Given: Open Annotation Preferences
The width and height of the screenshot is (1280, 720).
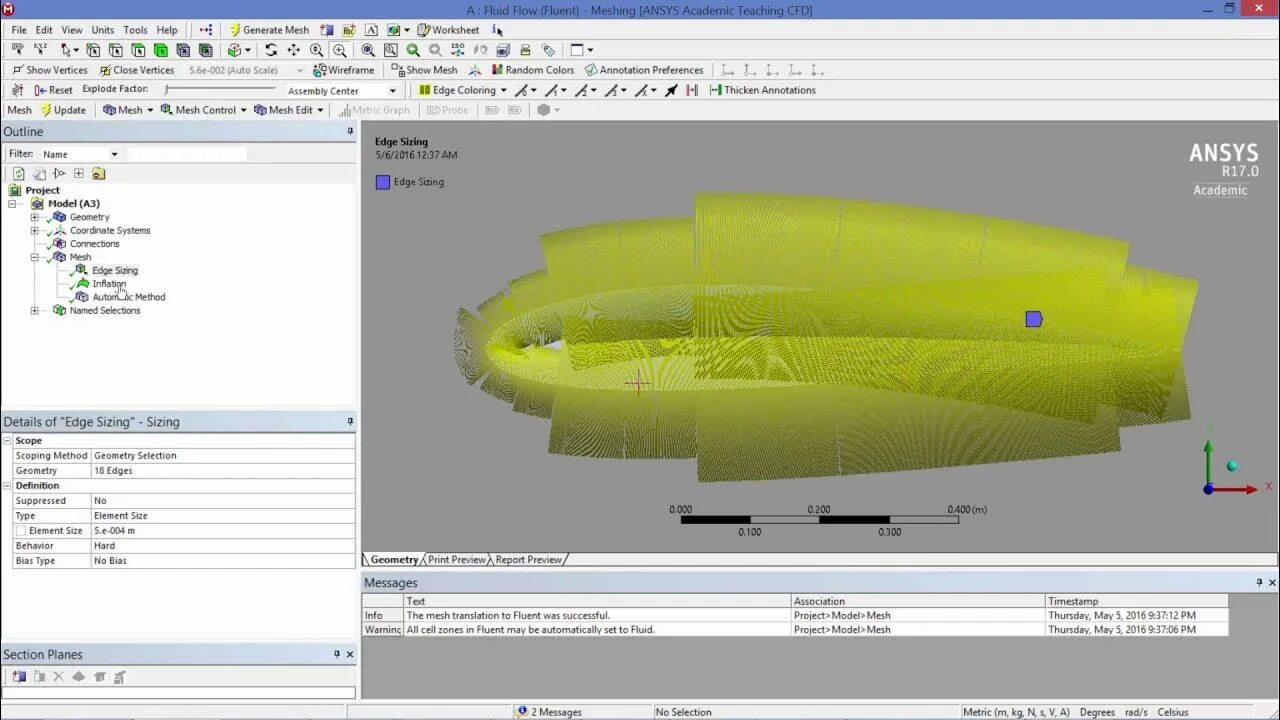Looking at the screenshot, I should (644, 70).
